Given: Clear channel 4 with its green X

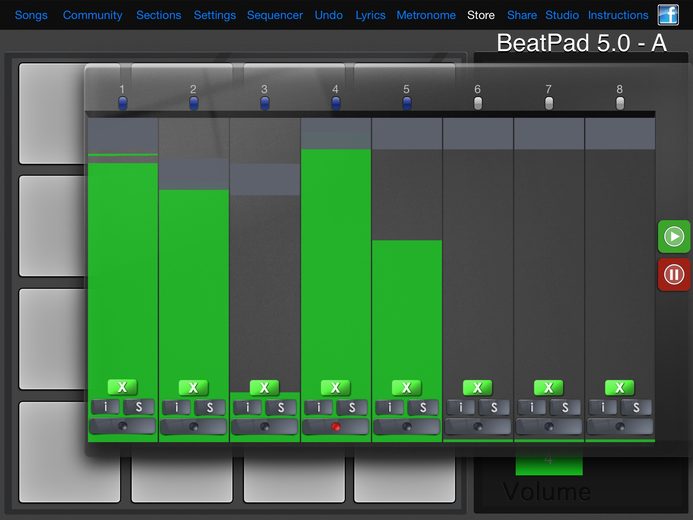Looking at the screenshot, I should pos(335,387).
